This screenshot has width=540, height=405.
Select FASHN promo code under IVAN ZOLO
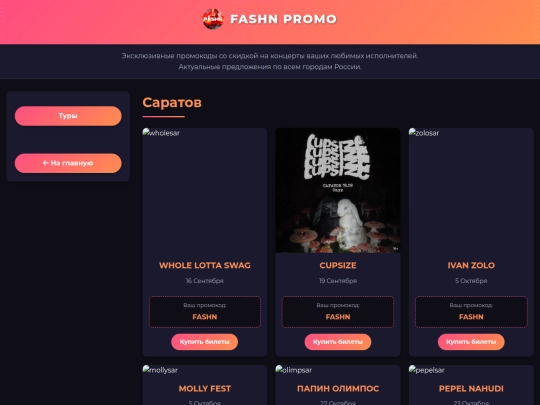tap(471, 317)
